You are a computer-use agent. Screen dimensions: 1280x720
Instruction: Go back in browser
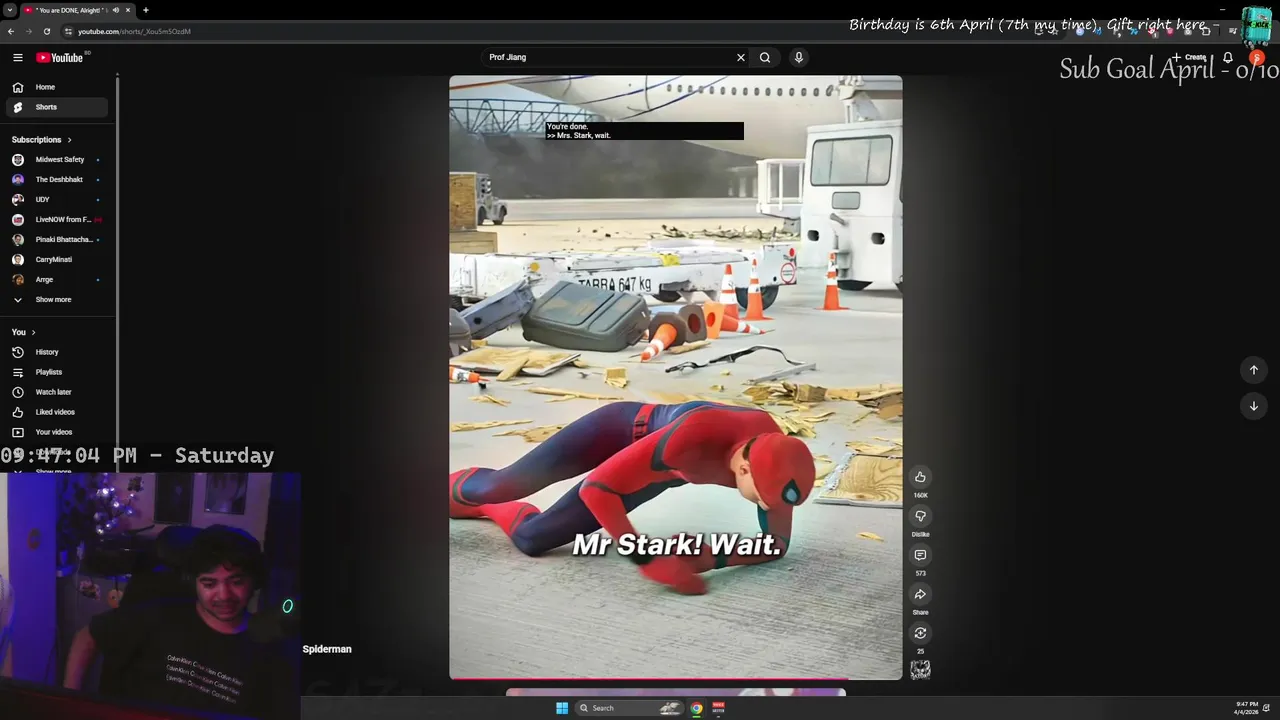click(x=11, y=31)
